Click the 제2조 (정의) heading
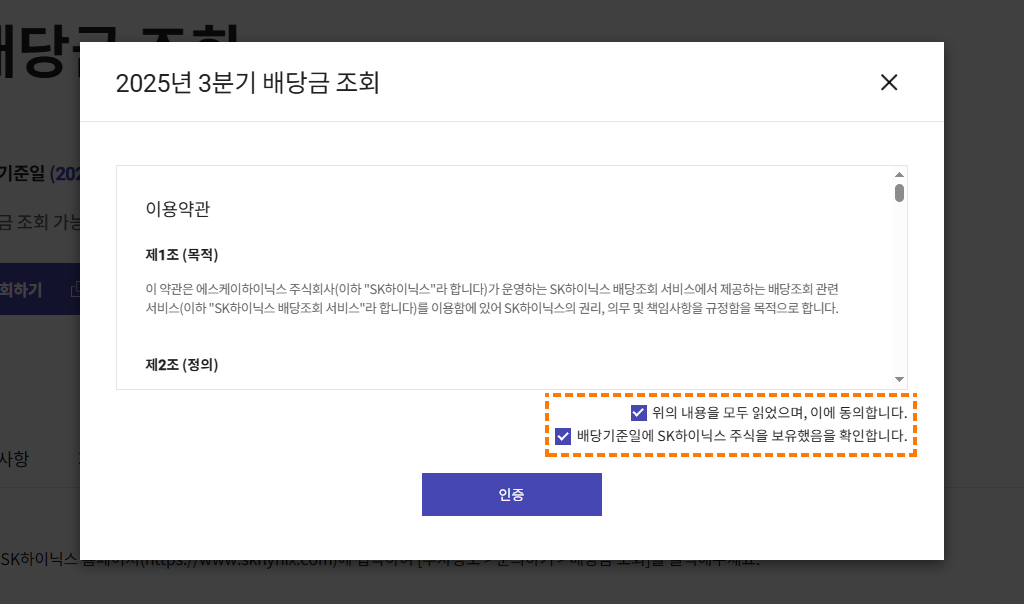The image size is (1024, 604). pos(182,364)
